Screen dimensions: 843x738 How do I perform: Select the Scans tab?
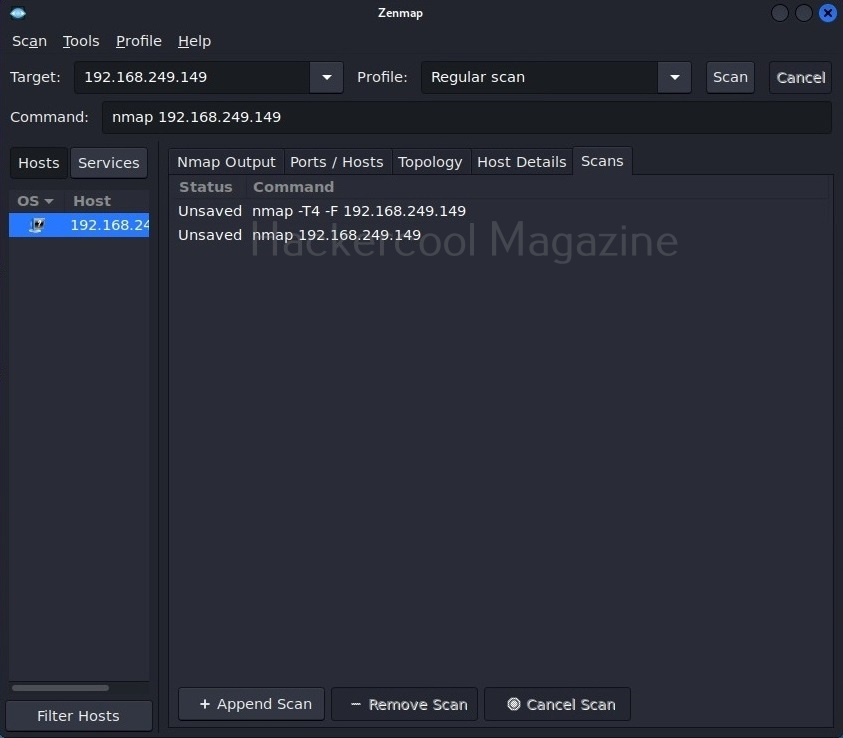click(602, 161)
